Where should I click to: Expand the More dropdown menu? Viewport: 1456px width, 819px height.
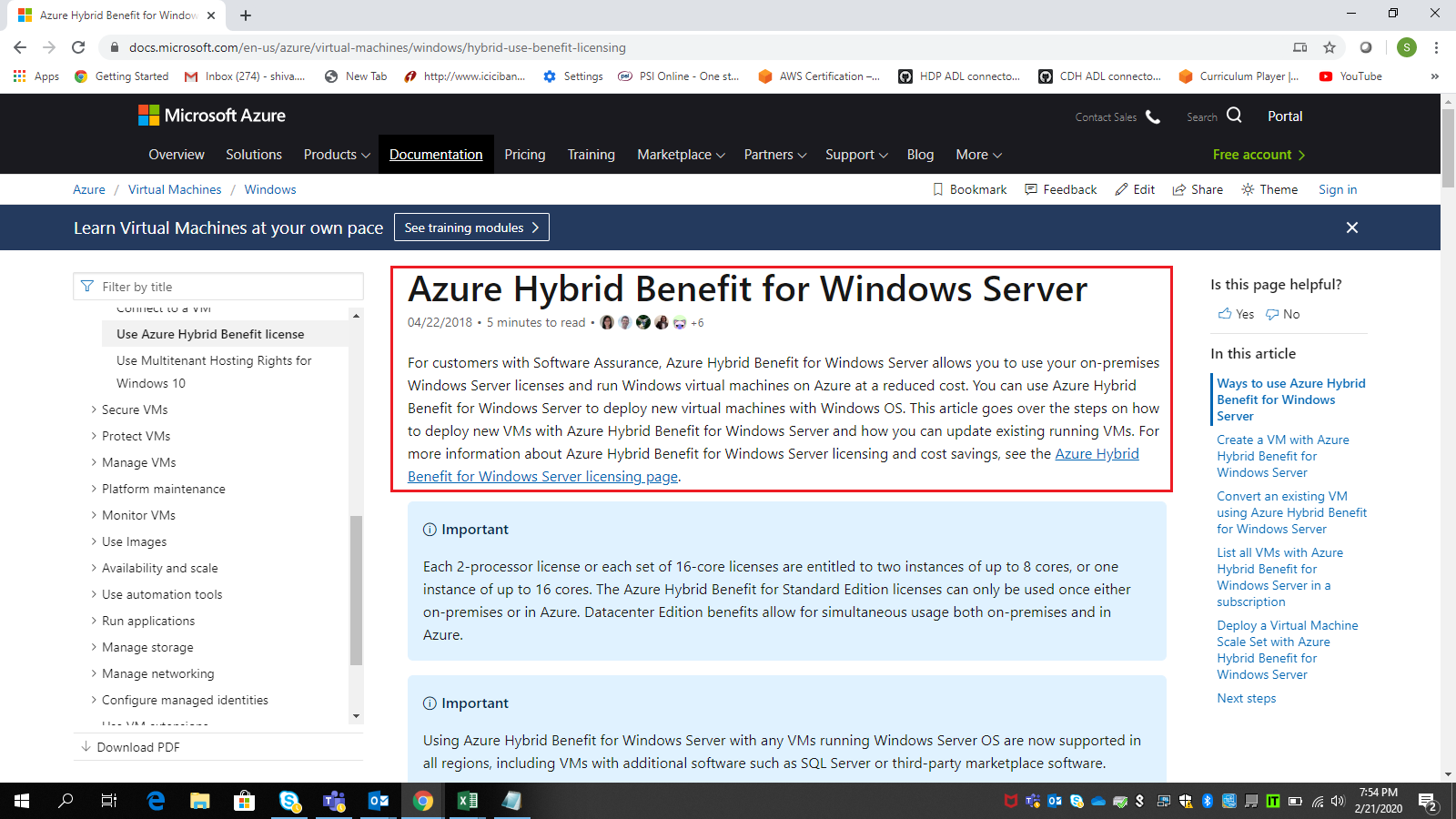coord(978,155)
